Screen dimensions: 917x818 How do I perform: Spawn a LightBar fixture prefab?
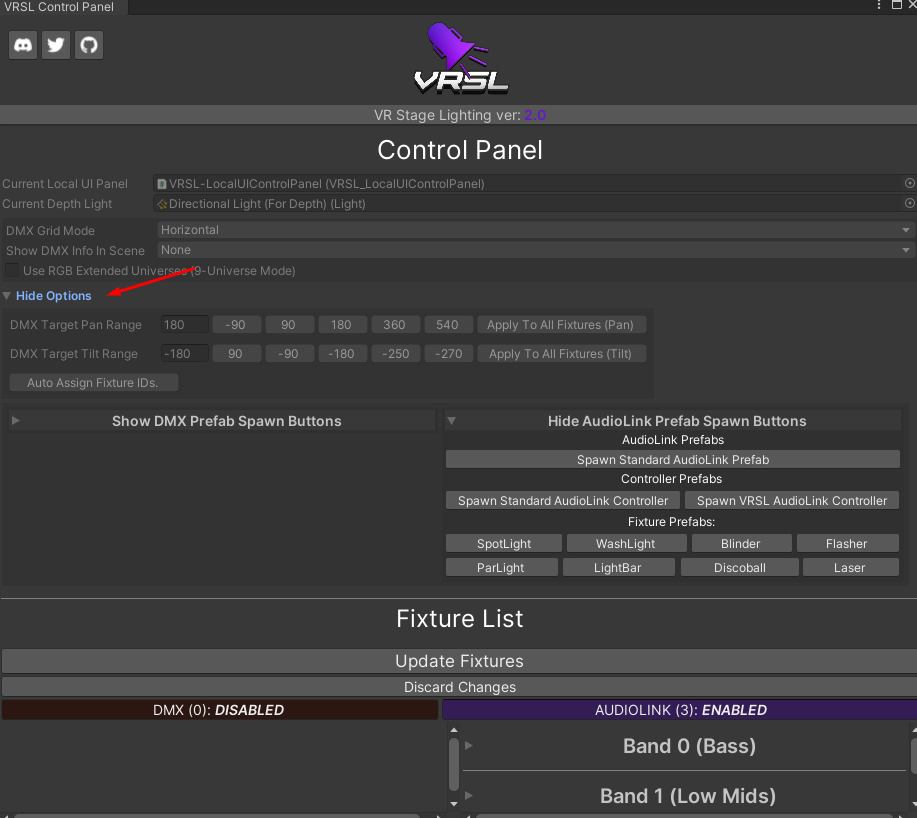click(x=618, y=567)
